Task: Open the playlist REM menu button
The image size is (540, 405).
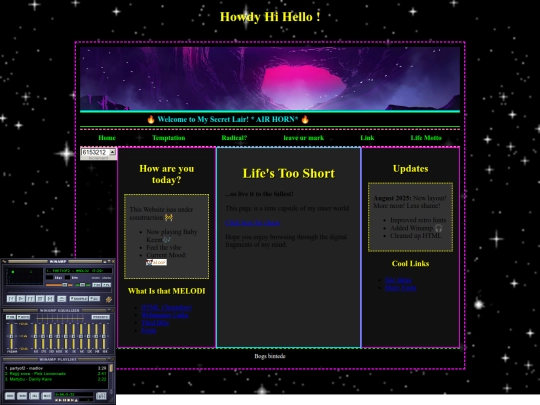Action: 22,396
